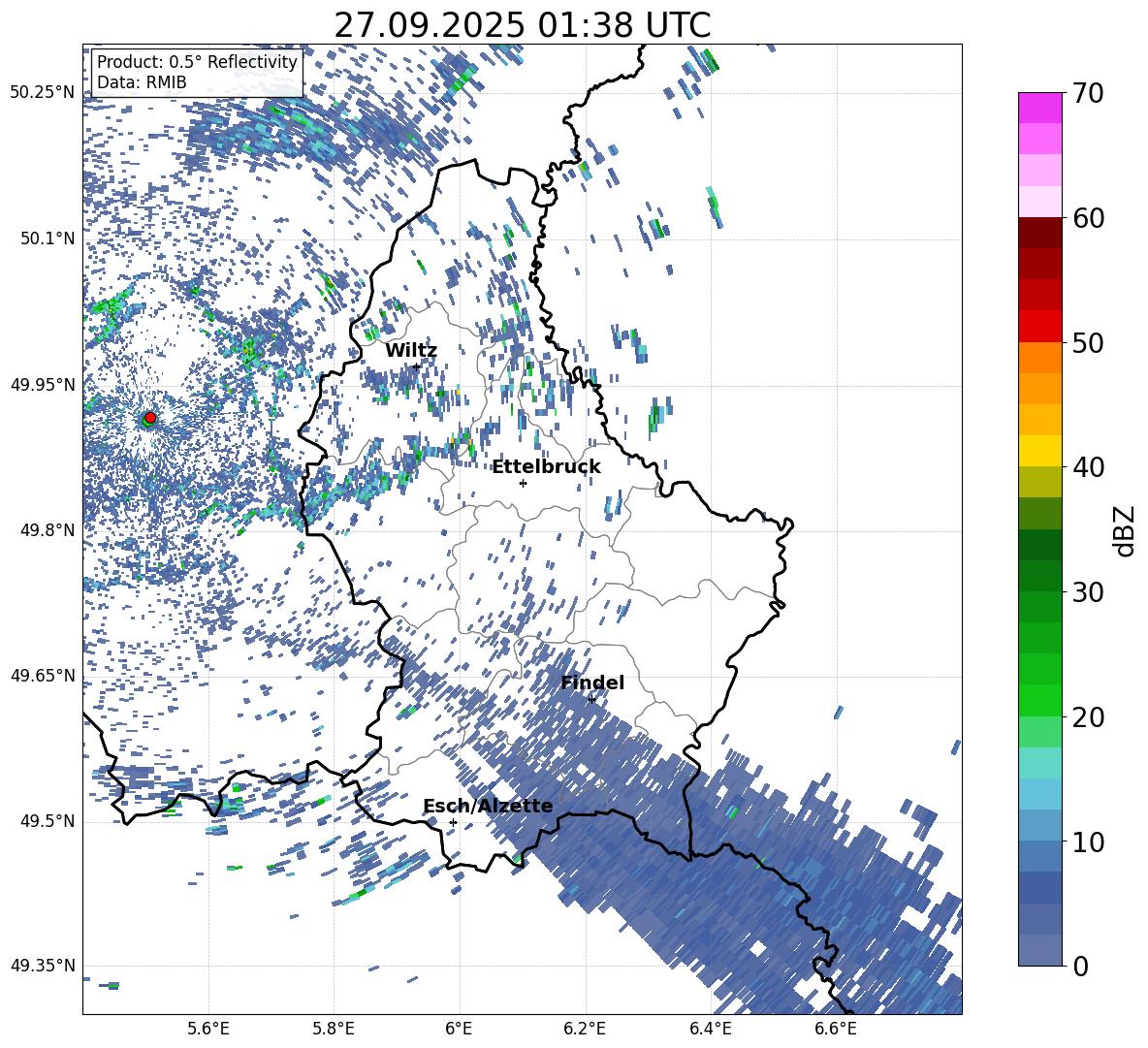Click the colorbar value 40
This screenshot has height=1048, width=1148.
tap(1088, 467)
